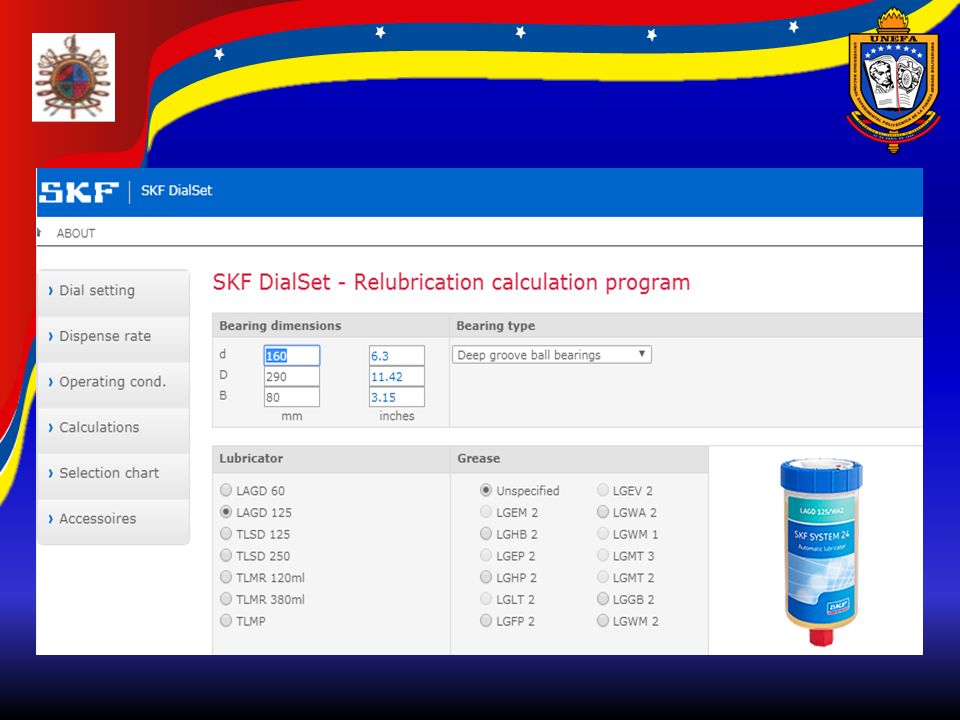Select the TLMP lubricator
Screen dimensions: 960x720
226,620
